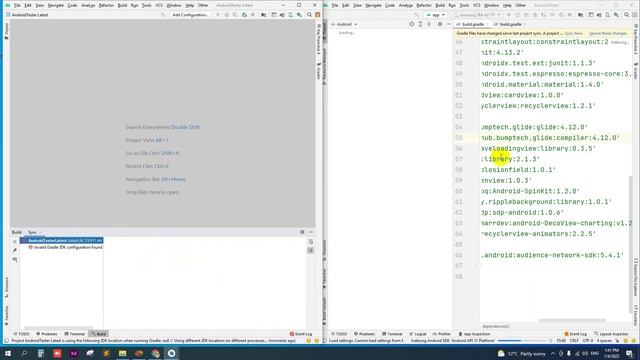Open Adobe XD from taskbar
Screen dimensions: 640x360
73,353
